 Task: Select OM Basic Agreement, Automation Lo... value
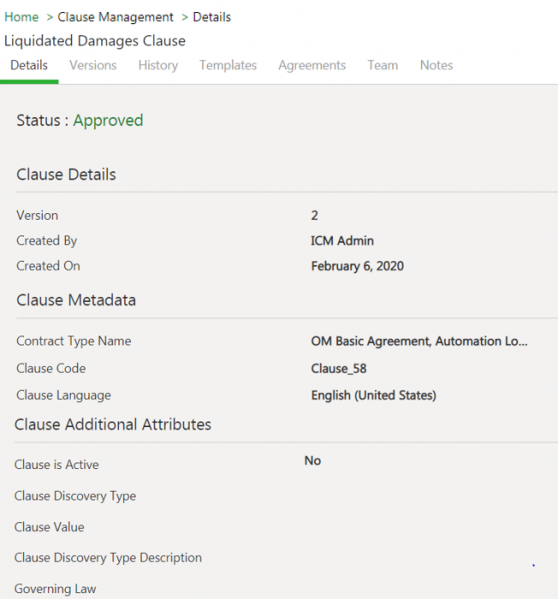[419, 341]
